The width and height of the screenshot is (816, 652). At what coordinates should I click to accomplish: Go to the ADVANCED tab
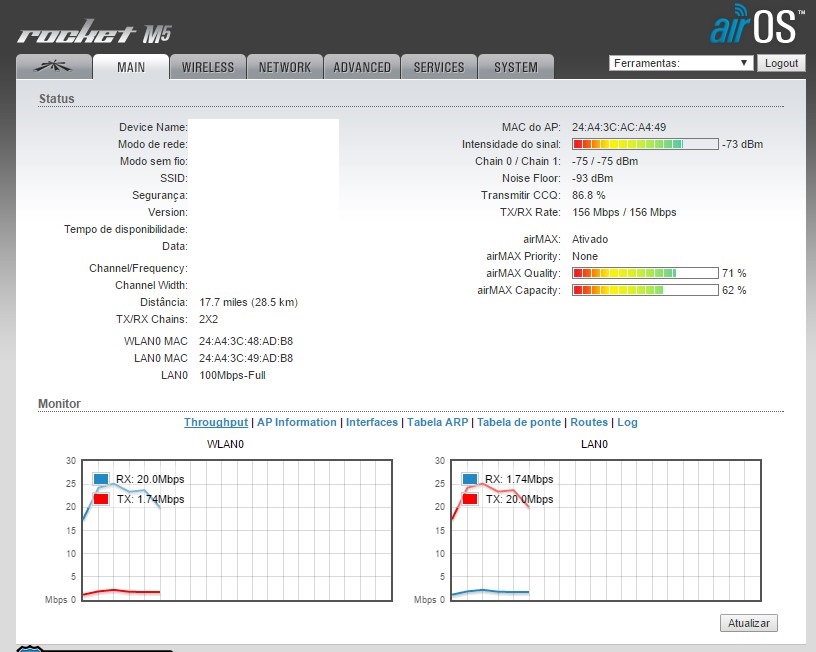point(362,67)
